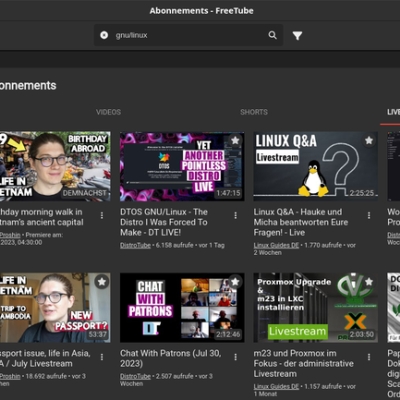Visit DistroTube channel under Chat With Patrons

click(135, 376)
